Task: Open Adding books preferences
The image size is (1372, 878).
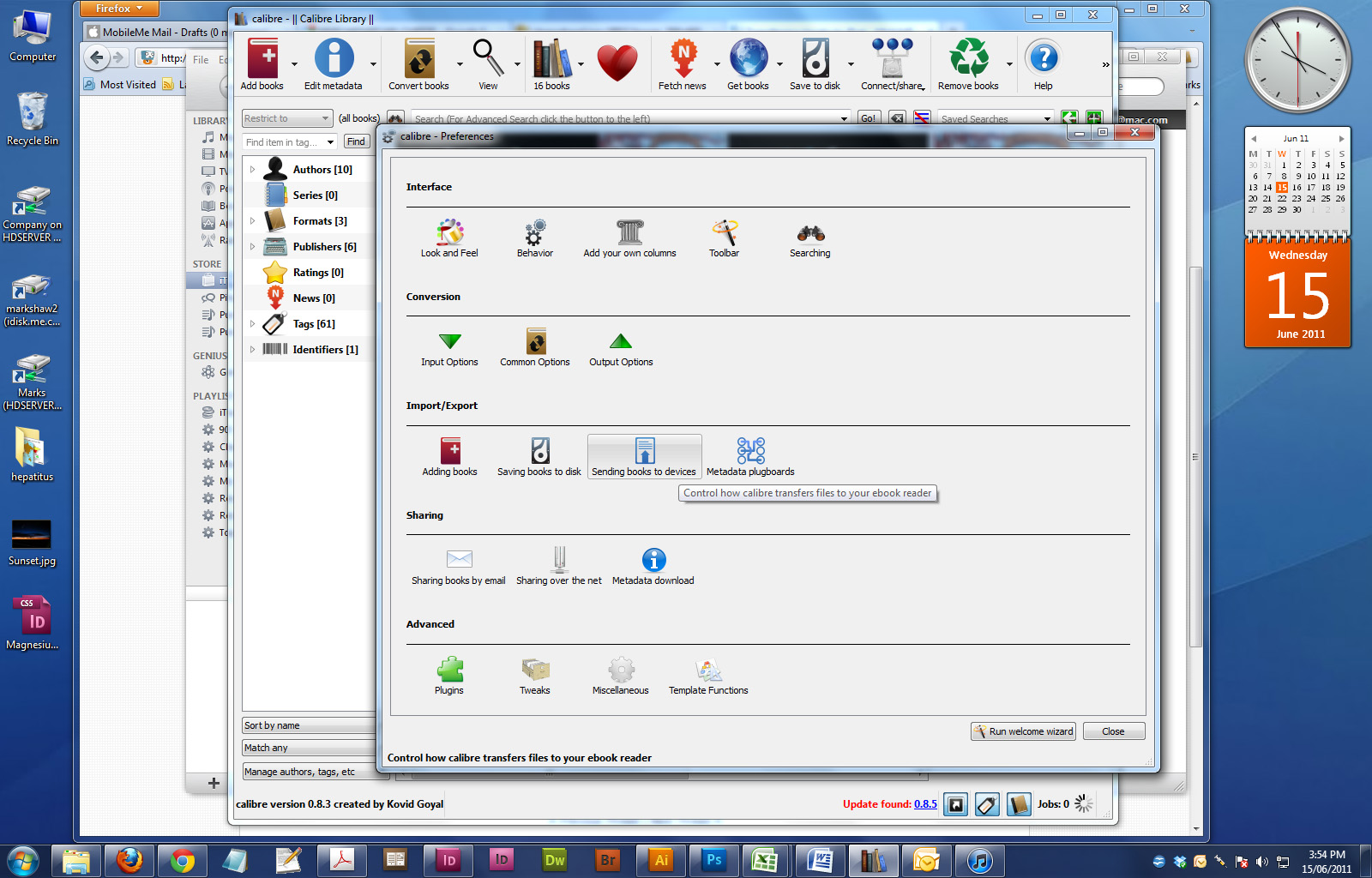Action: tap(449, 456)
